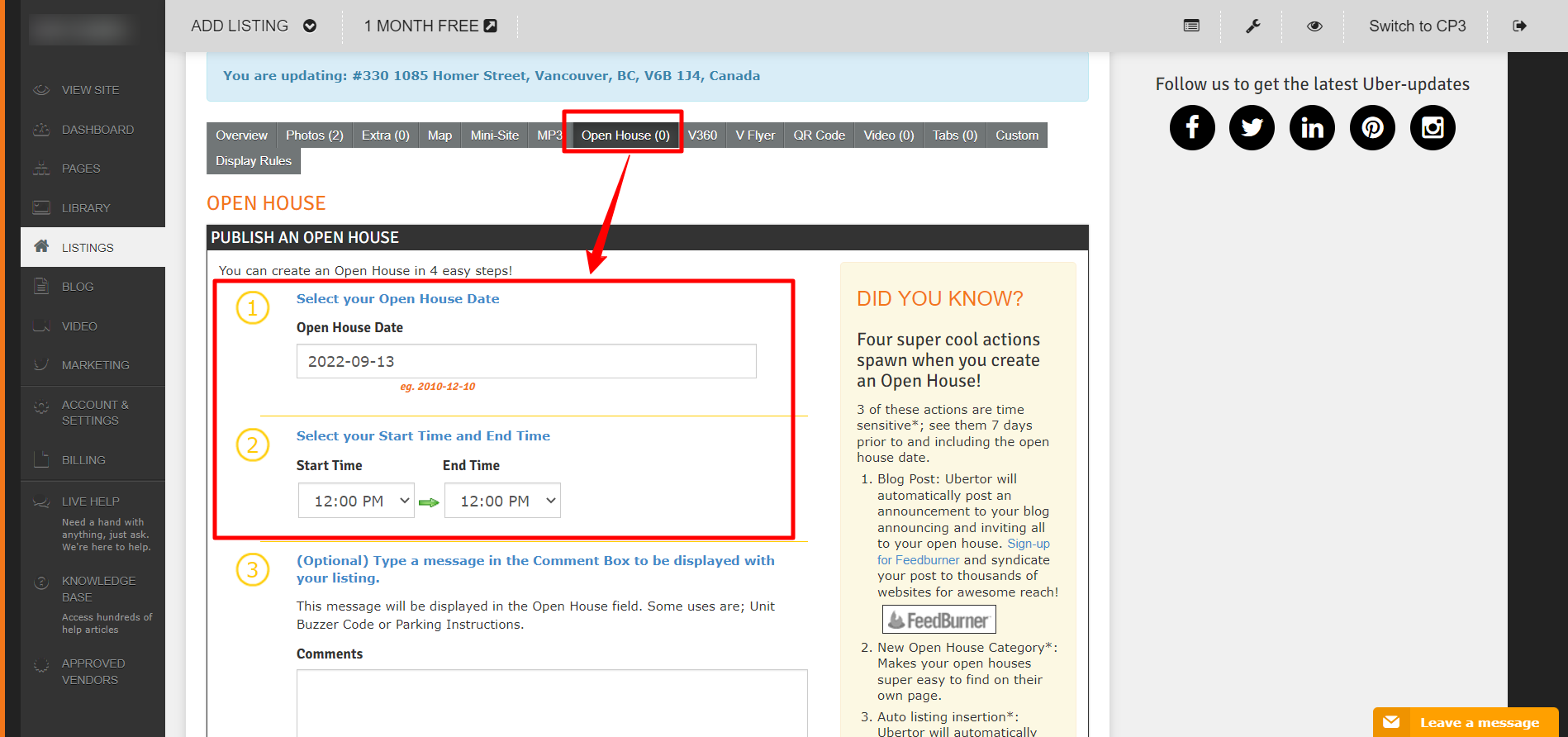Switch to the Photos (2) tab

coord(315,136)
